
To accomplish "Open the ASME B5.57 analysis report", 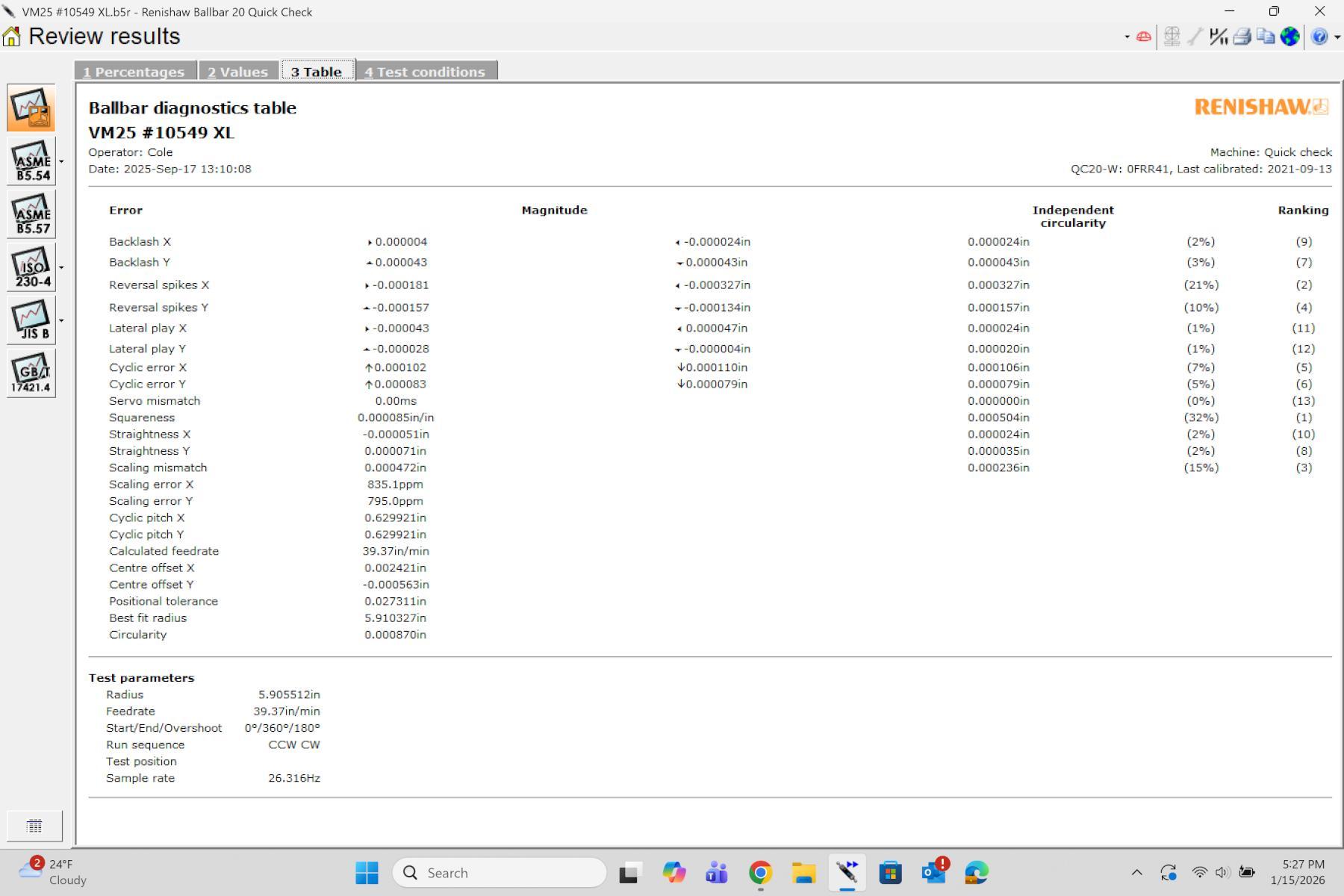I will [31, 214].
